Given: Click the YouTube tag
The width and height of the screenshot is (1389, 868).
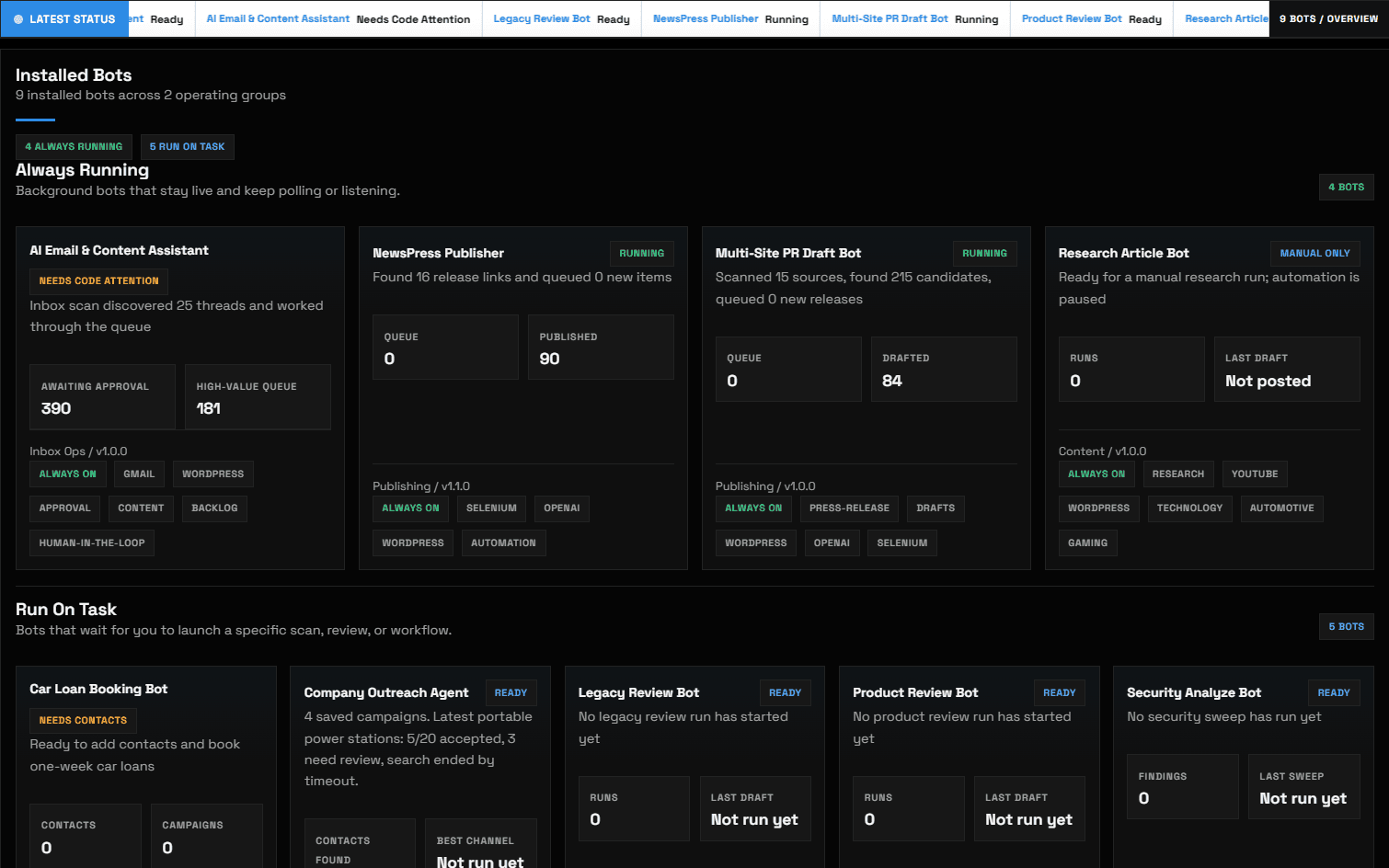Looking at the screenshot, I should [1255, 474].
